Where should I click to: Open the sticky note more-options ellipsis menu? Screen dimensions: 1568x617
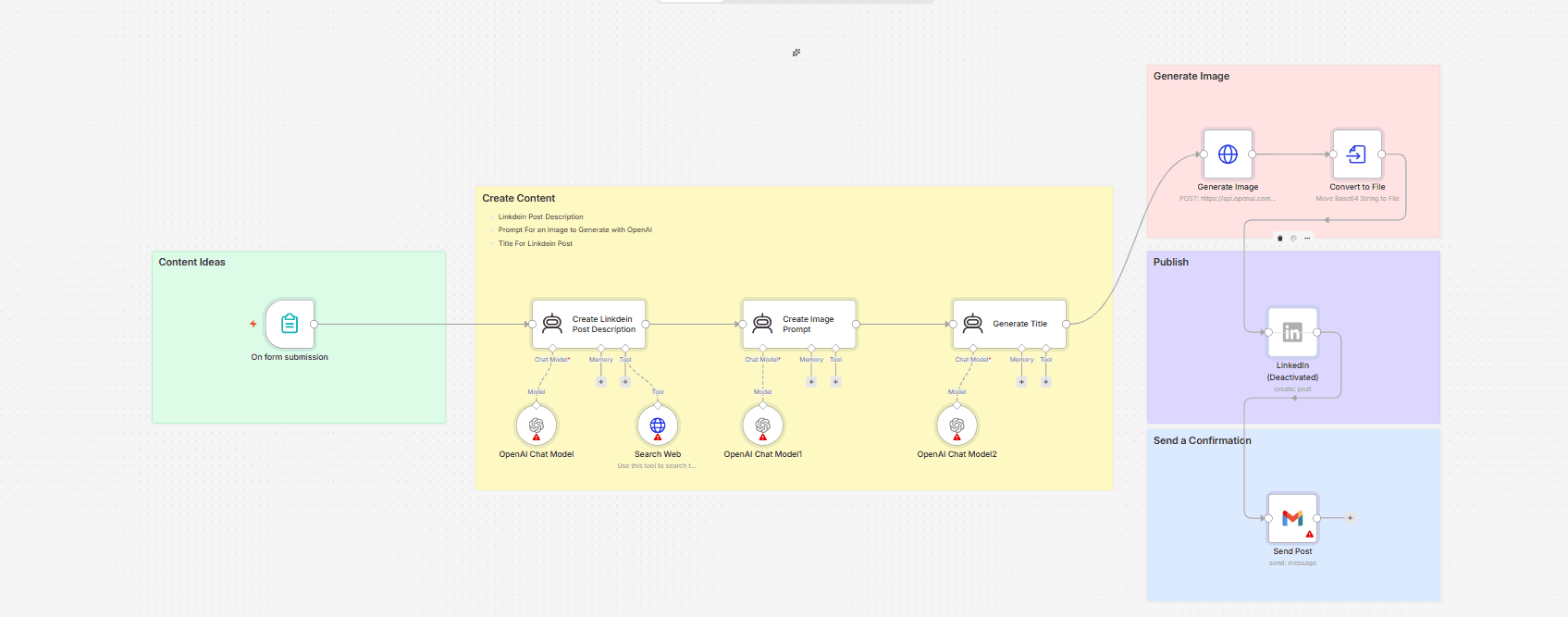coord(1307,238)
